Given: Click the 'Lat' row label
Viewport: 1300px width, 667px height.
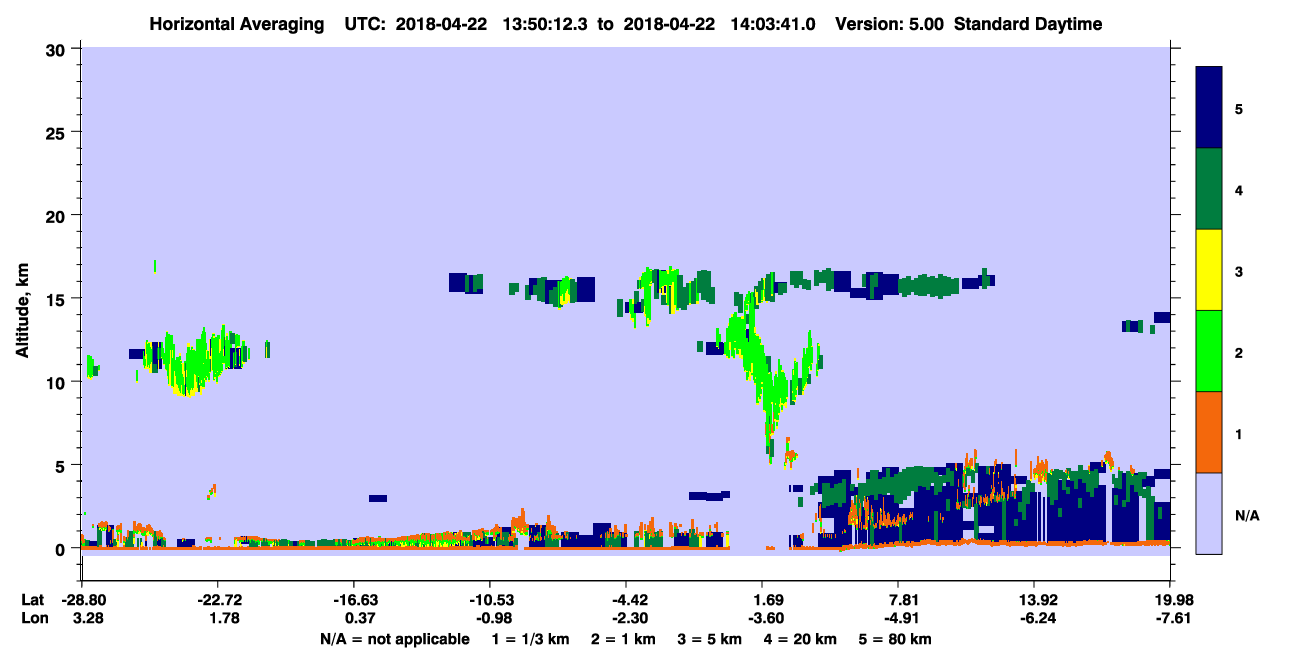Looking at the screenshot, I should click(32, 600).
